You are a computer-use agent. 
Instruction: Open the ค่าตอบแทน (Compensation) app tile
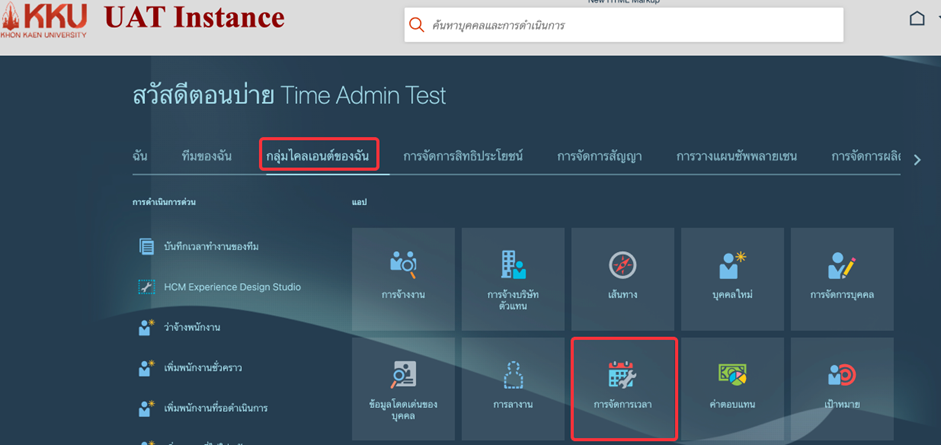pos(732,387)
